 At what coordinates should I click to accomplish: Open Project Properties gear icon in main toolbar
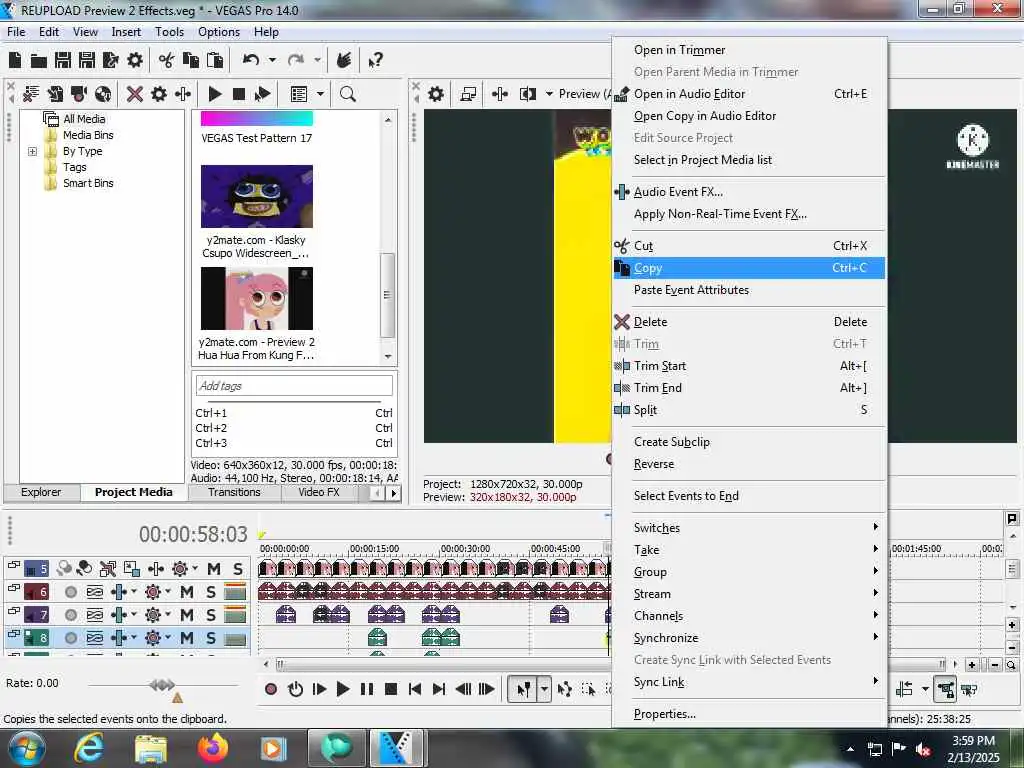point(135,60)
